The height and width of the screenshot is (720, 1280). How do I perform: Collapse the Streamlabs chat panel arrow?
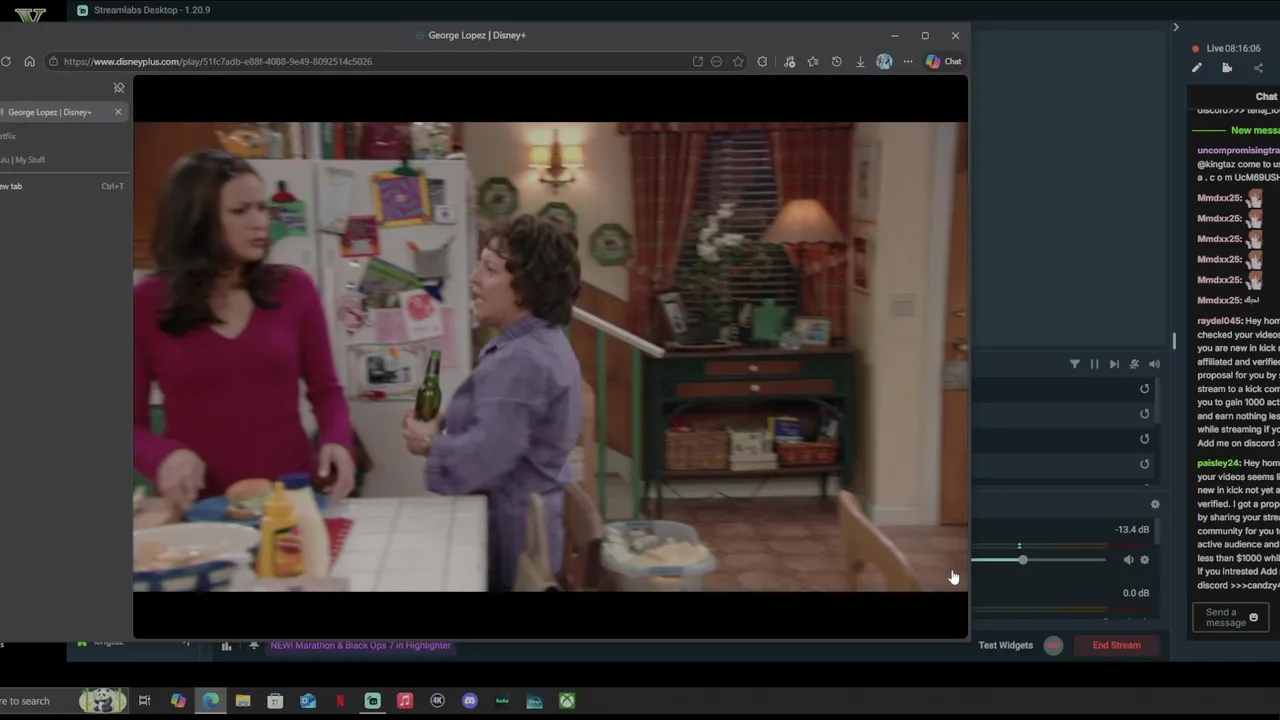1176,27
